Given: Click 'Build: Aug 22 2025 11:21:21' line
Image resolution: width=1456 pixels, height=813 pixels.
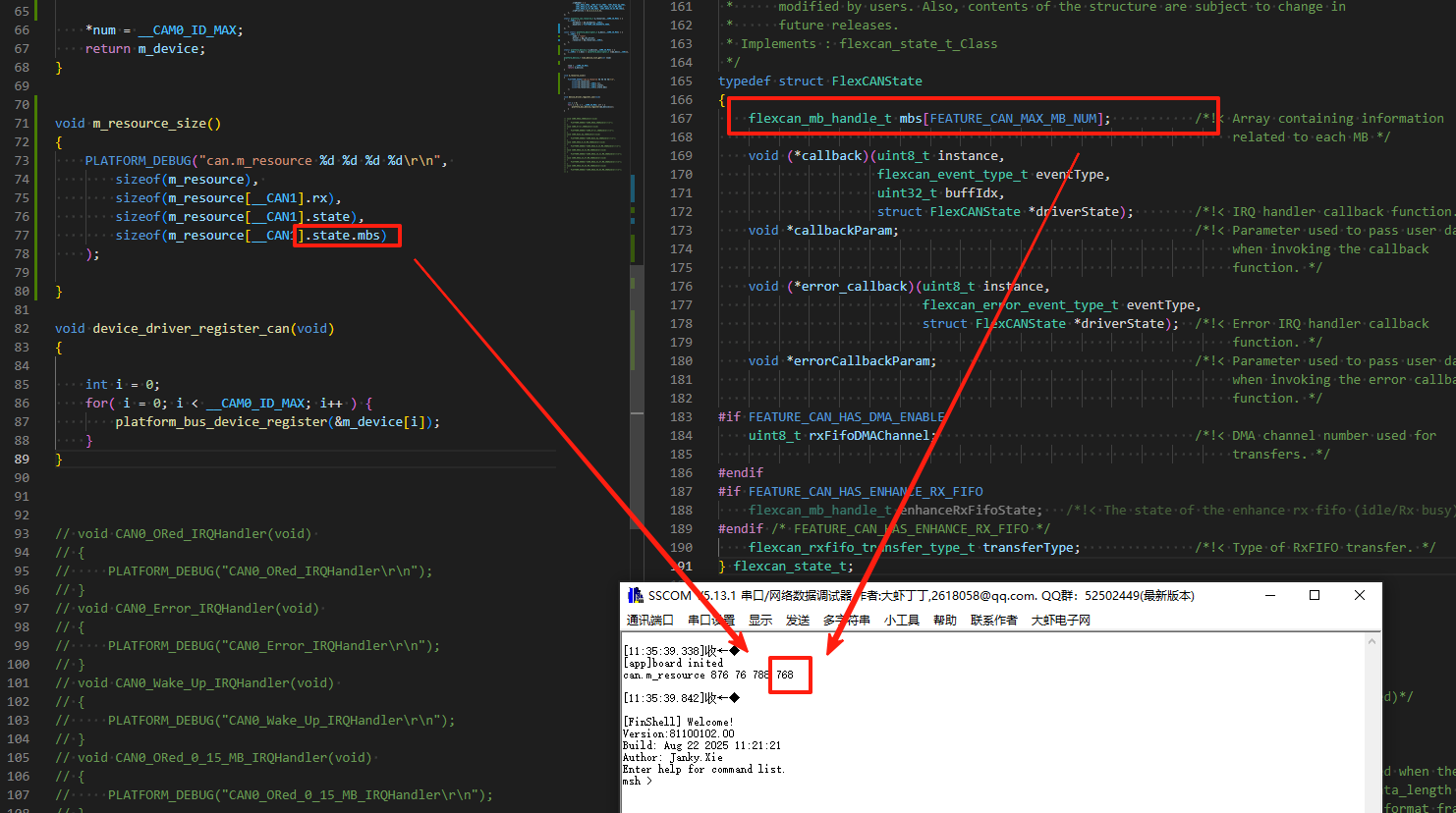Looking at the screenshot, I should click(701, 745).
